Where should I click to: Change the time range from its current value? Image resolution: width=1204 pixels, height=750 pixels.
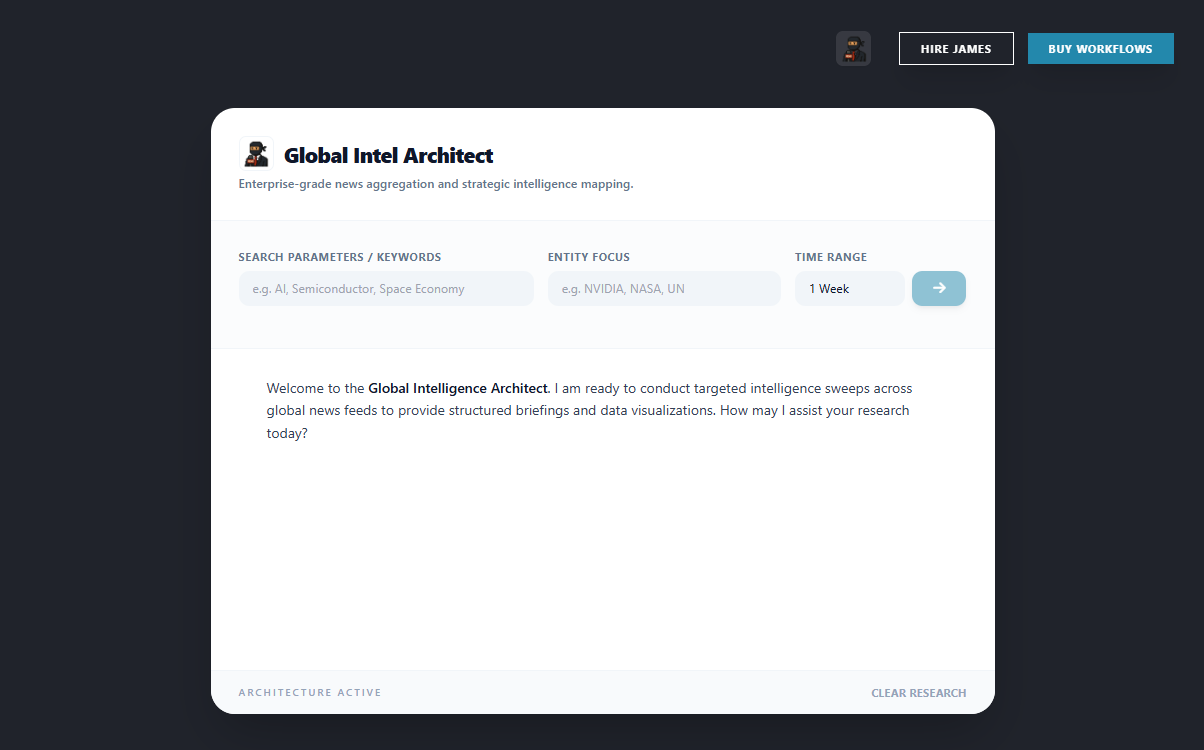coord(849,288)
